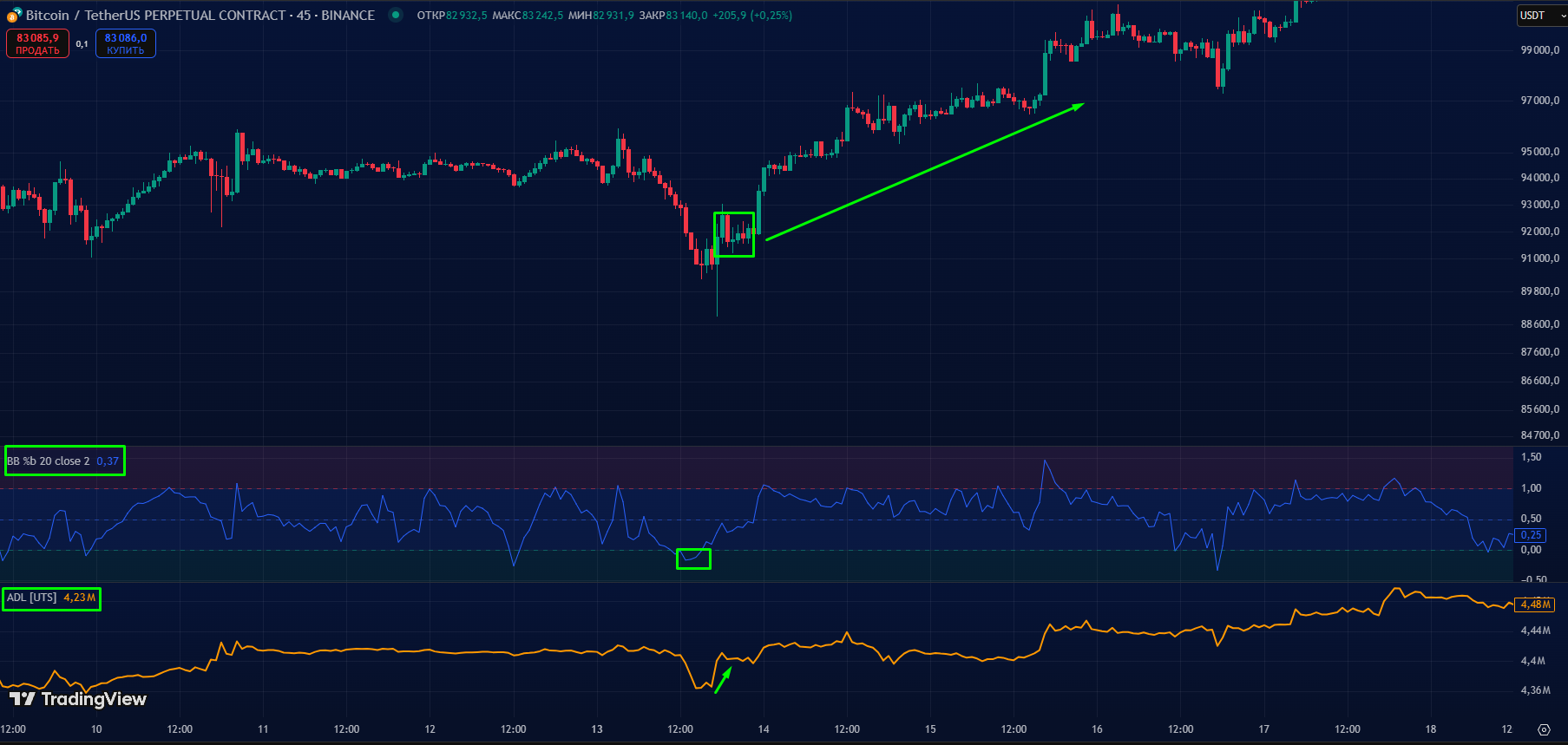The image size is (1568, 745).
Task: Click the 92 000,0 price axis label
Action: click(x=1540, y=232)
